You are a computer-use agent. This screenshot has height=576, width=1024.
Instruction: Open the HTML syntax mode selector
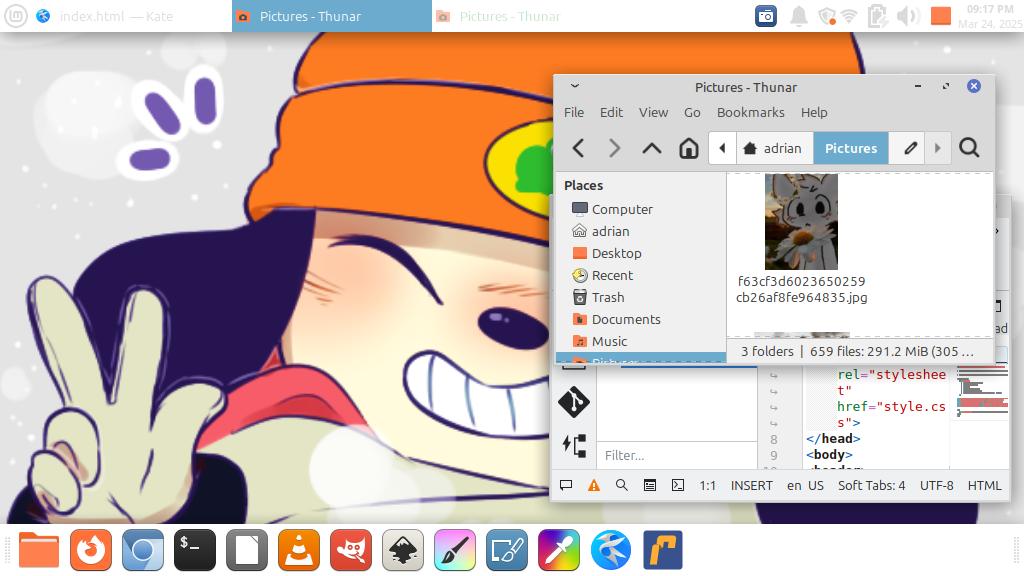tap(984, 485)
